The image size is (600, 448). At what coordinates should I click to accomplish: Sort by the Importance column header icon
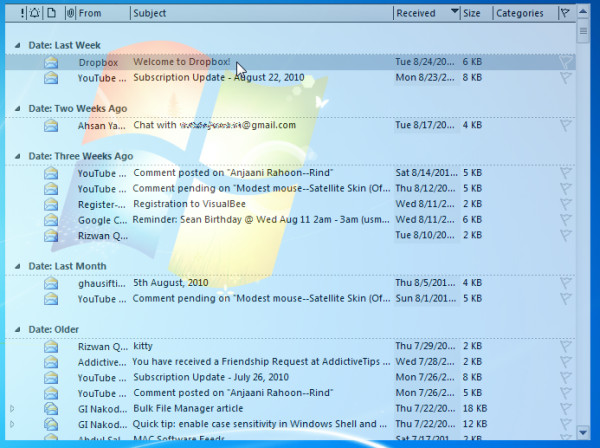click(22, 13)
